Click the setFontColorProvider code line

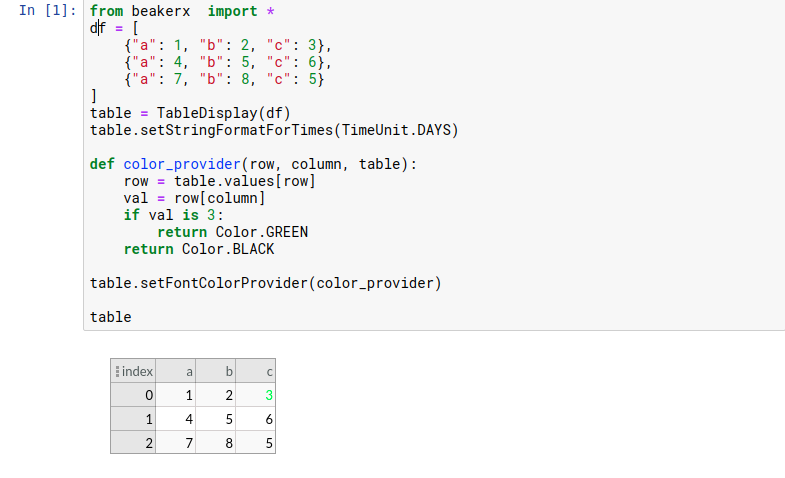pyautogui.click(x=266, y=283)
